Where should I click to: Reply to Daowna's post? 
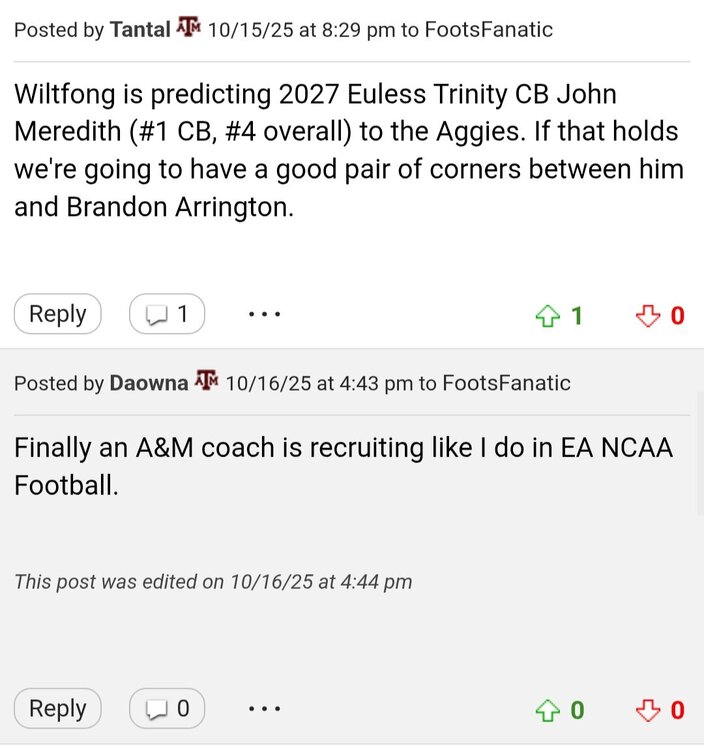point(57,709)
